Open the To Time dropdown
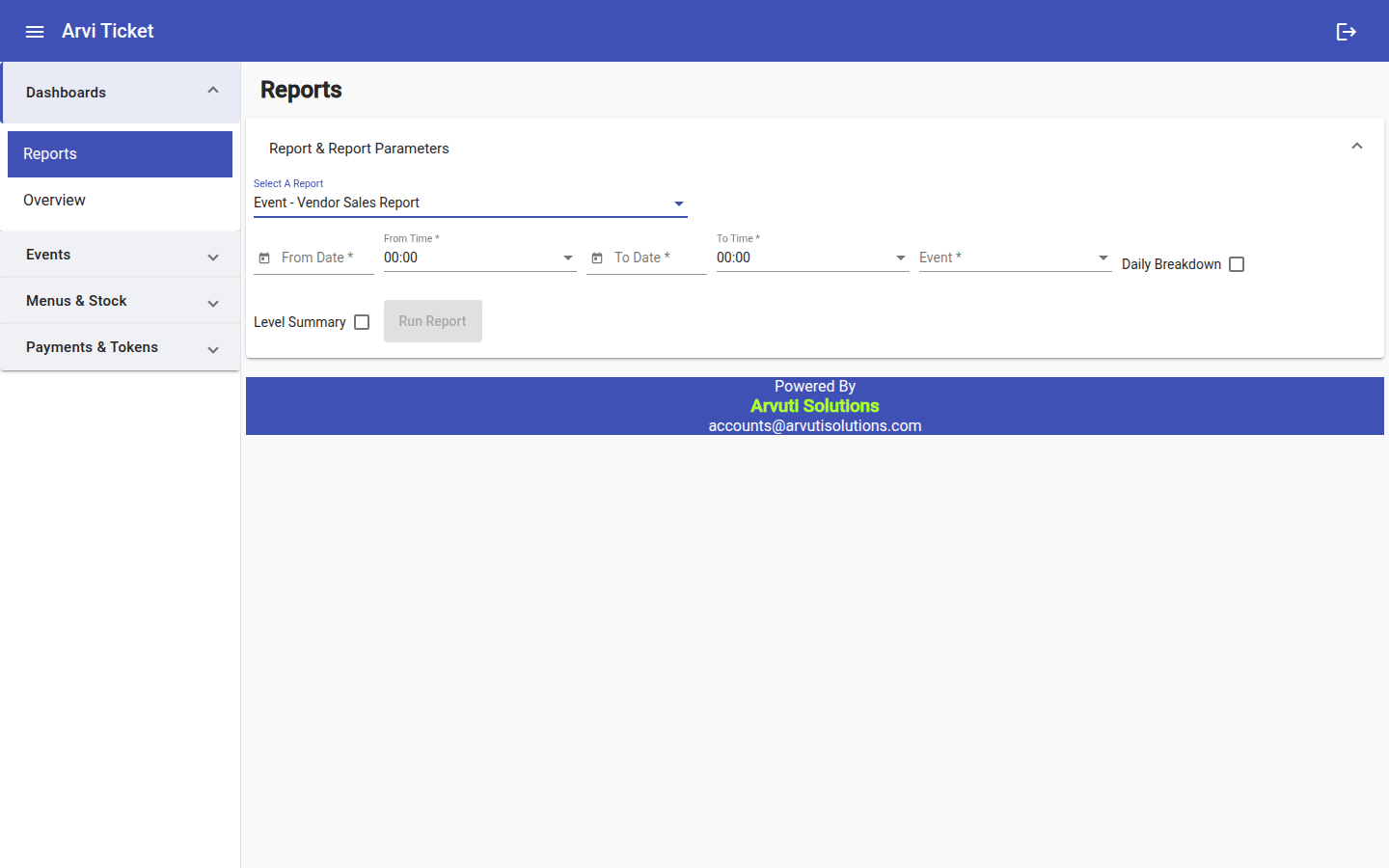The width and height of the screenshot is (1389, 868). pyautogui.click(x=813, y=258)
